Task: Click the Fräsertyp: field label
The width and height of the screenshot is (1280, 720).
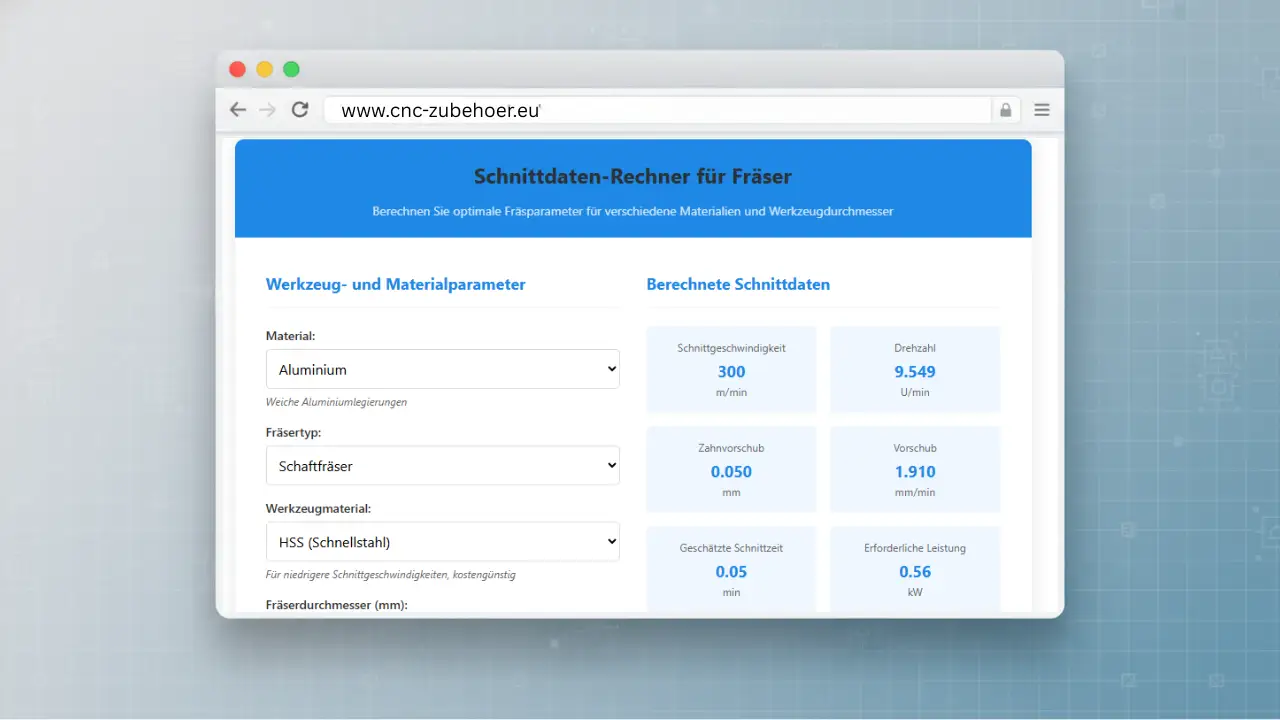Action: click(x=294, y=433)
